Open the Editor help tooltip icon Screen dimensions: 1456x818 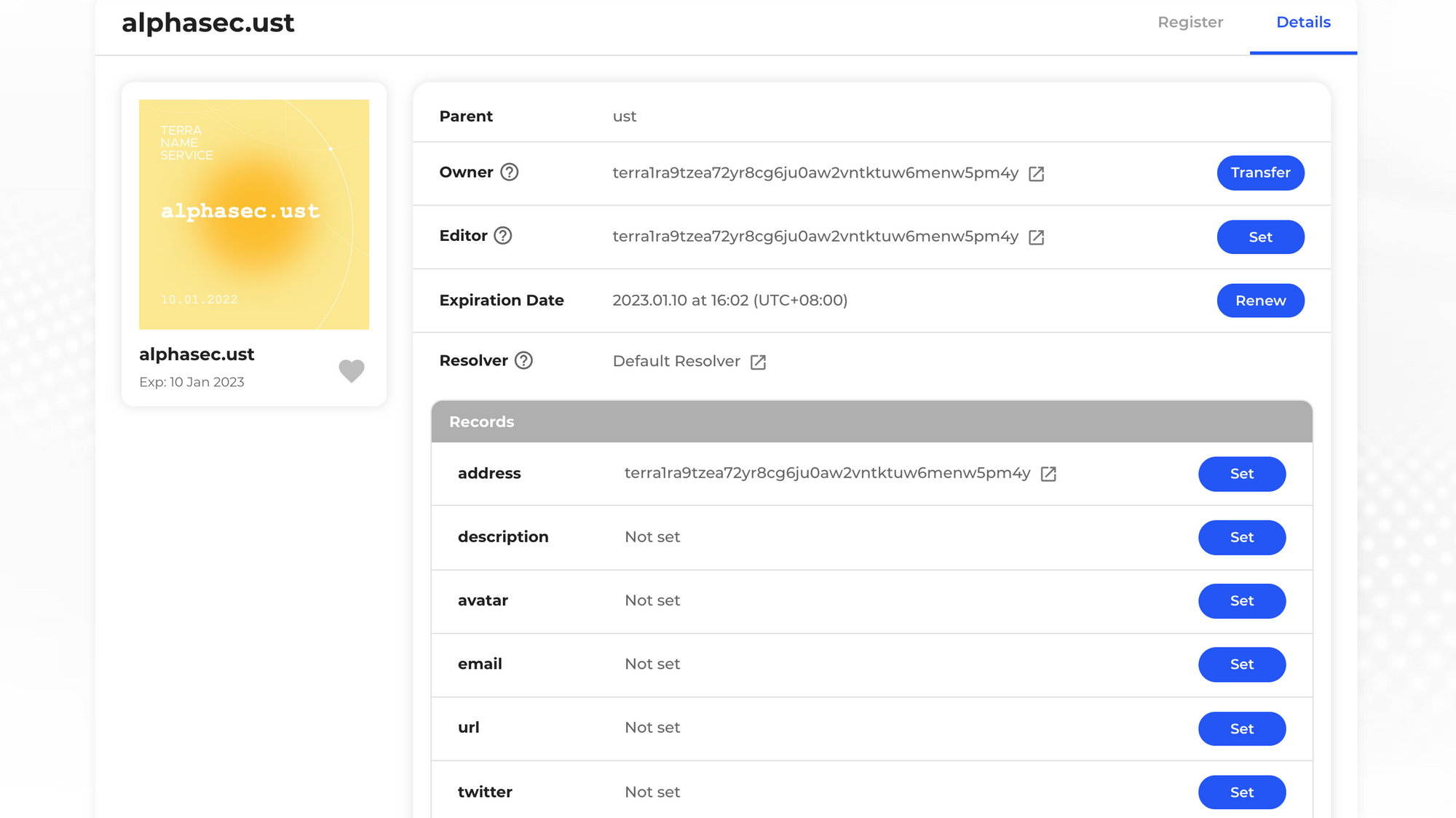click(502, 236)
